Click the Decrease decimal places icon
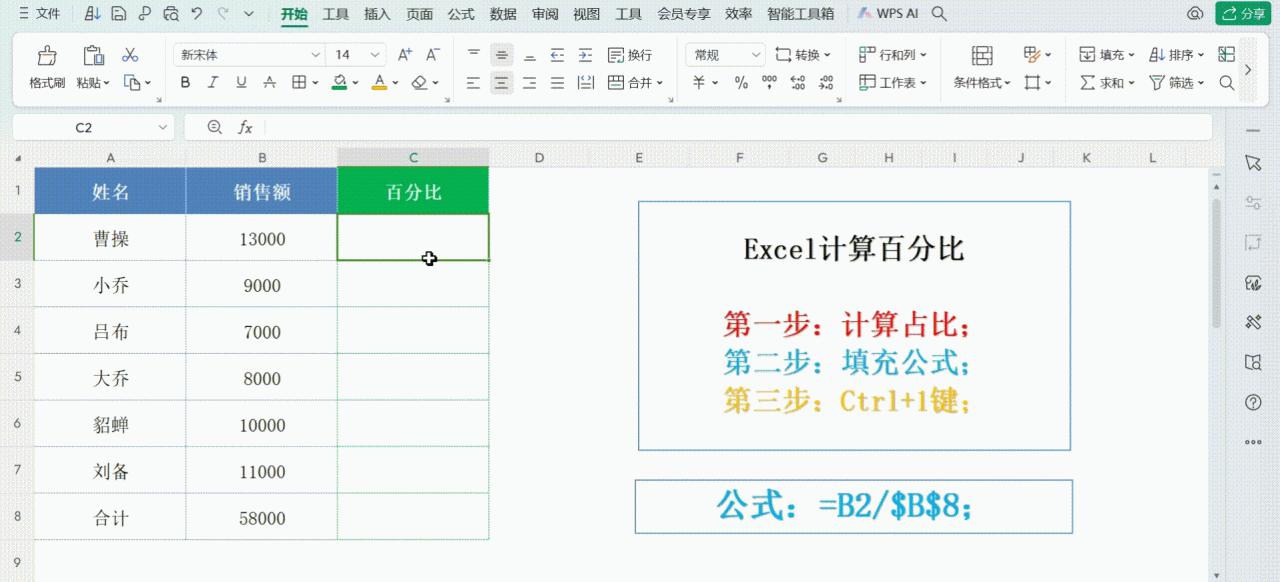The image size is (1280, 582). (x=827, y=83)
